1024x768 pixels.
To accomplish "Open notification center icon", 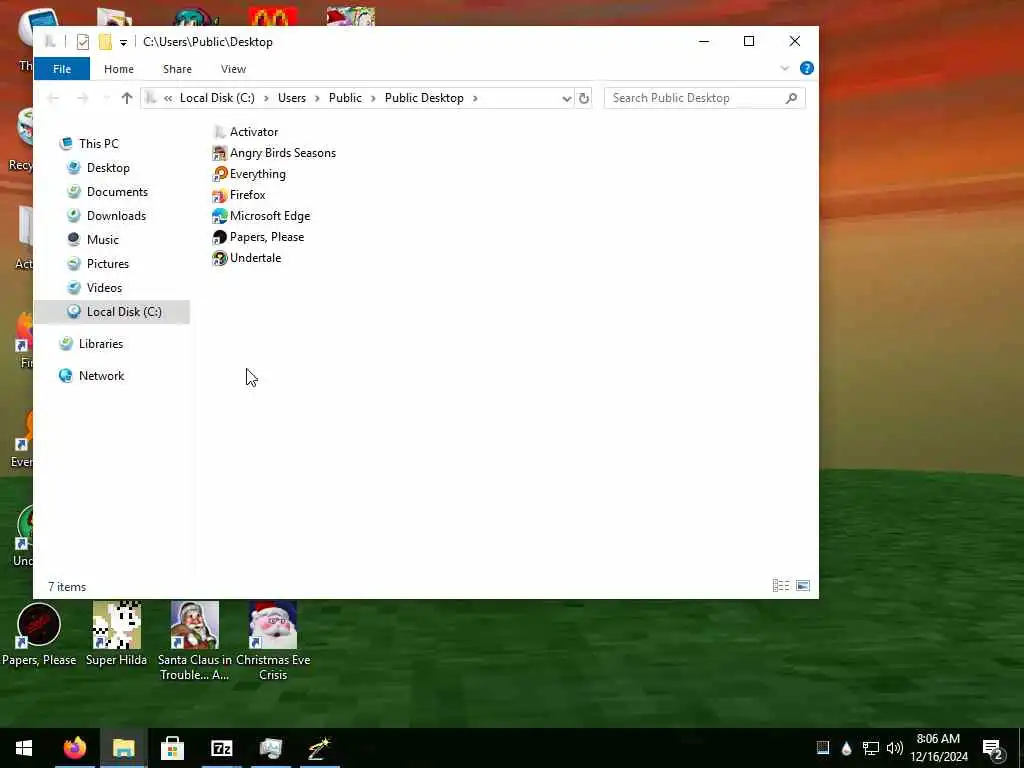I will pos(993,748).
